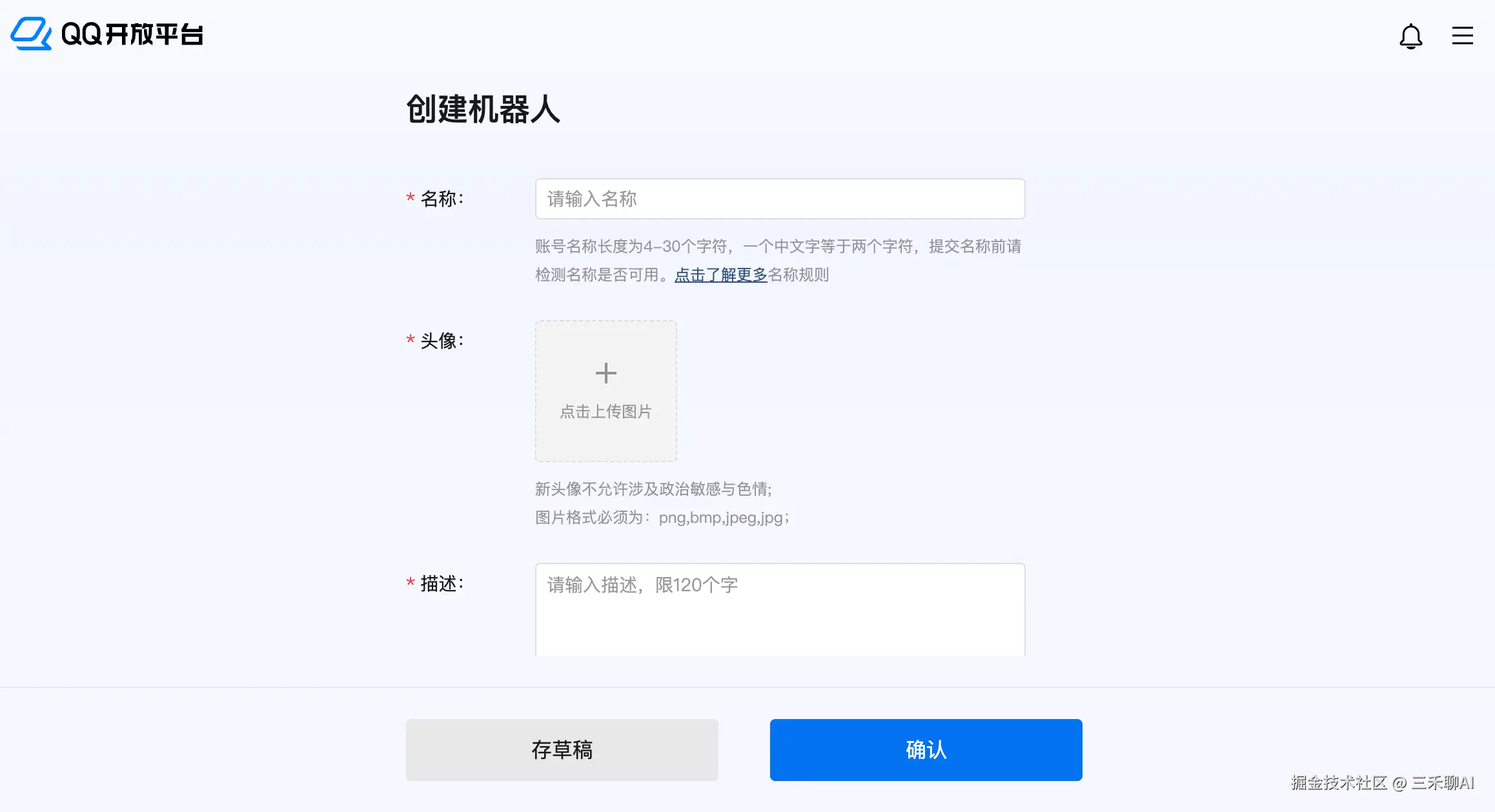Click the 点击上传图片 upload box text
Viewport: 1495px width, 812px height.
pyautogui.click(x=605, y=412)
